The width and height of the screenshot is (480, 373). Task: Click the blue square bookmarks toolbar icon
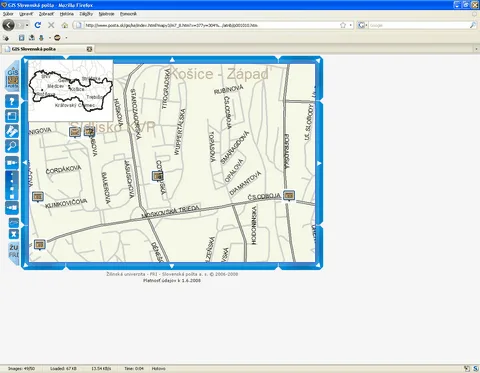point(22,38)
